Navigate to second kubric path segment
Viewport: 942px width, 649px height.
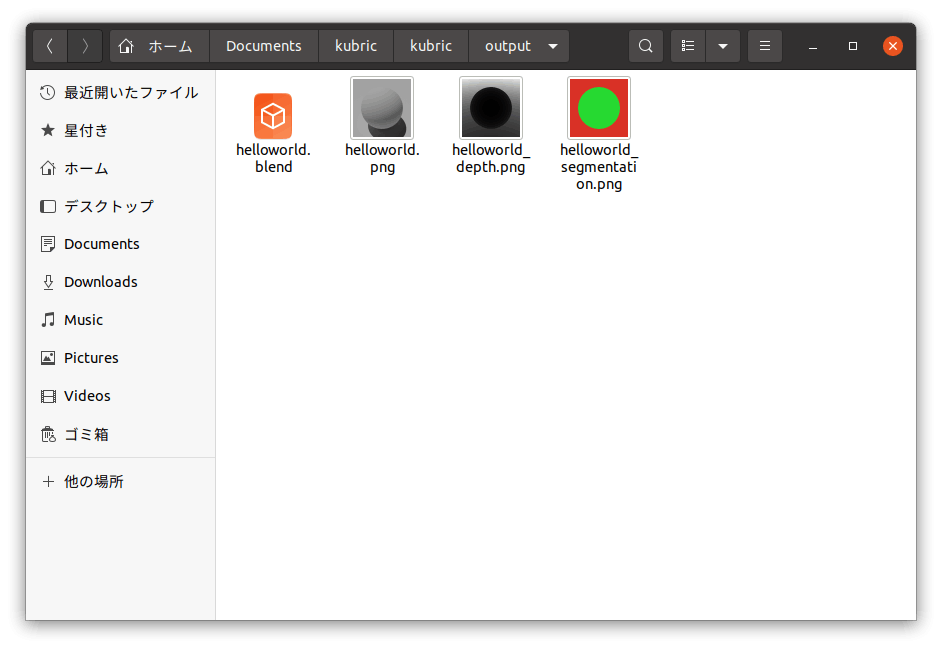[431, 46]
